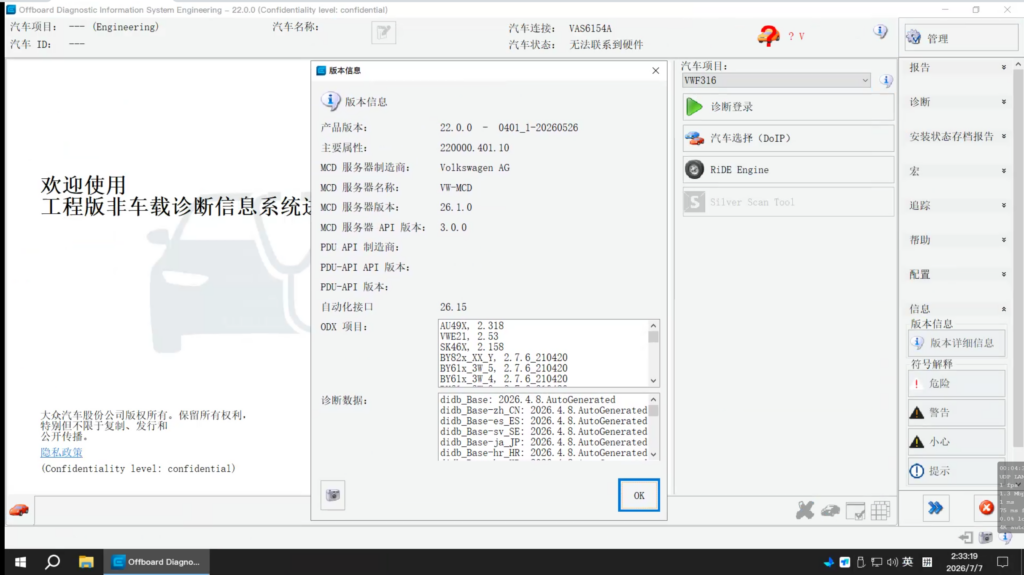The height and width of the screenshot is (575, 1024).
Task: Click the checklist window icon in bottom bar
Action: click(x=856, y=511)
